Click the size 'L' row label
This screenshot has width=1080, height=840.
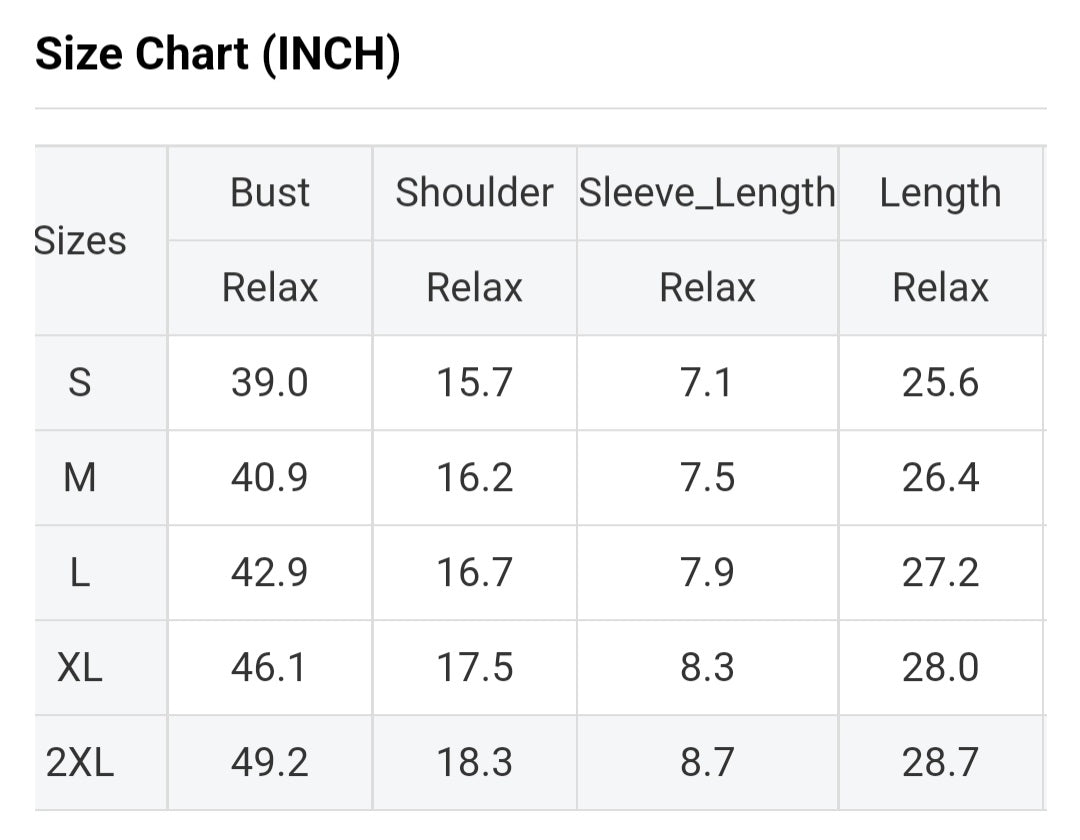(80, 573)
